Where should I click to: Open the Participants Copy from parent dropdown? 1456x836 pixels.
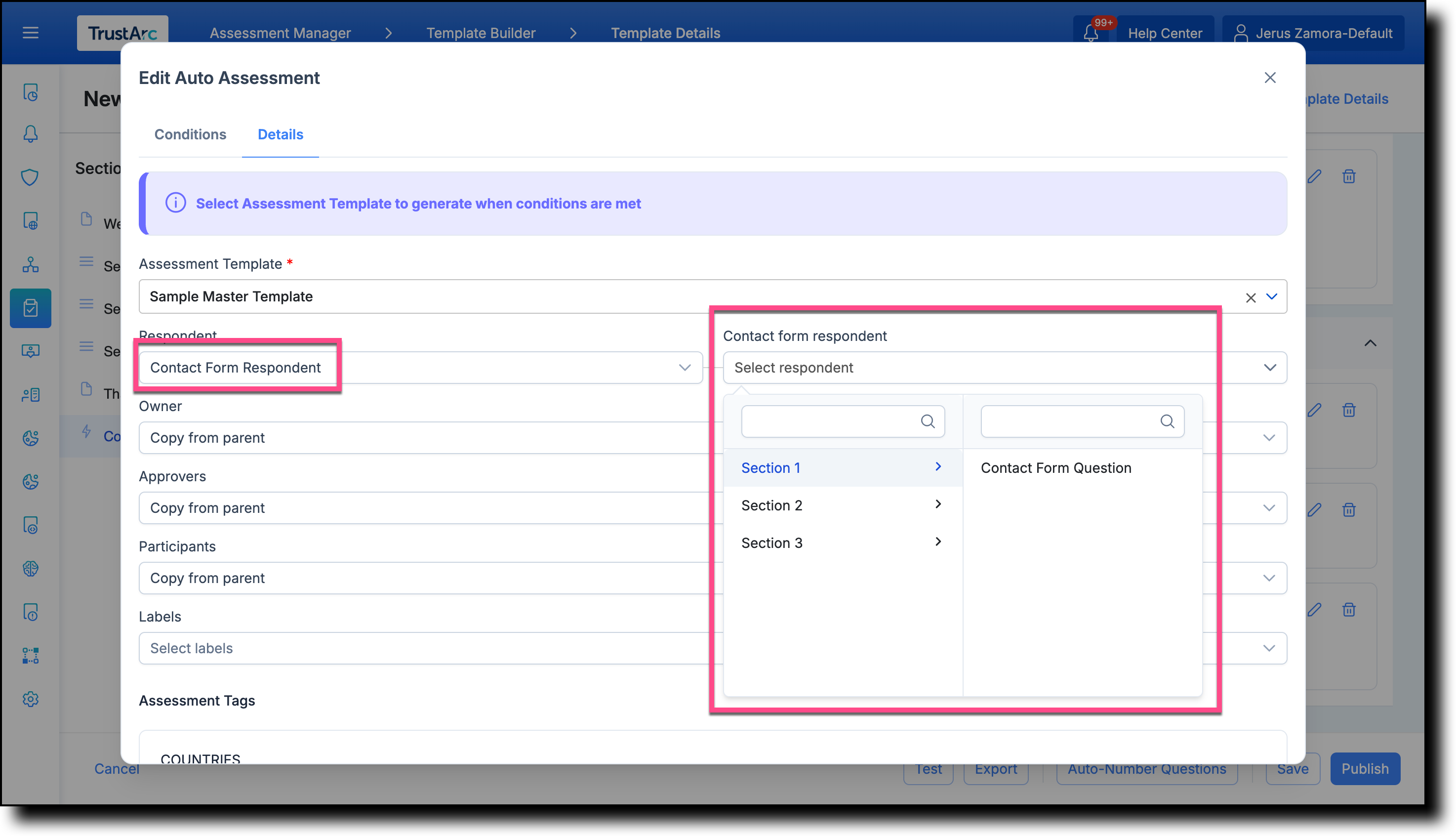pyautogui.click(x=713, y=578)
